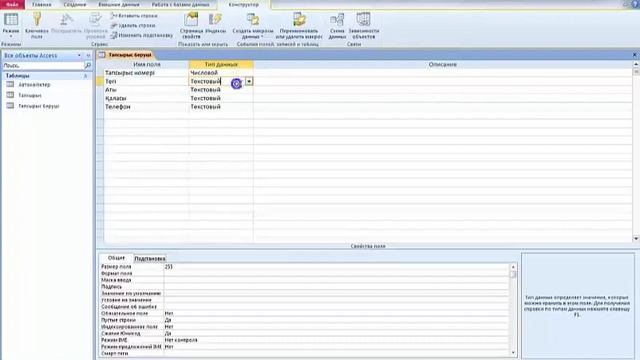
Task: Click data type cell of Қаласы row
Action: click(221, 98)
